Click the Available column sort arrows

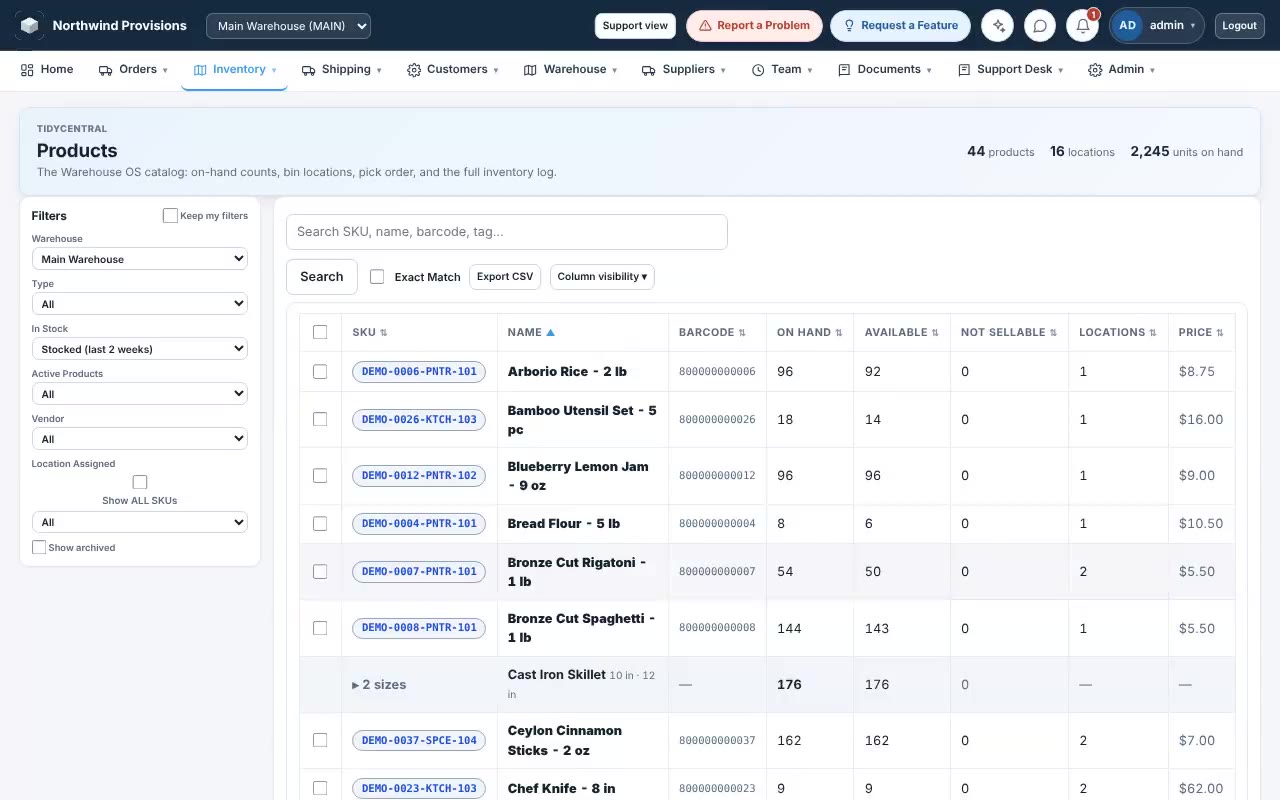[935, 333]
